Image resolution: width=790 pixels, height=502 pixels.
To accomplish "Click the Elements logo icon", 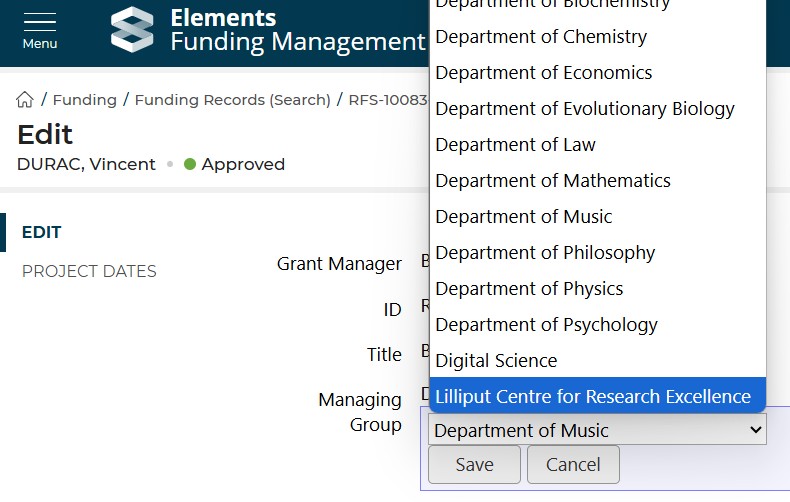I will pos(132,29).
